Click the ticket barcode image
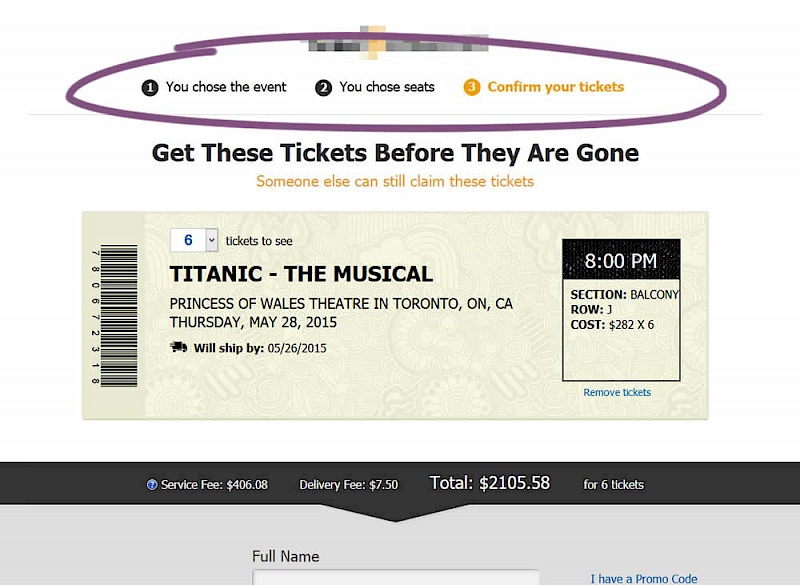This screenshot has width=800, height=585. point(118,315)
